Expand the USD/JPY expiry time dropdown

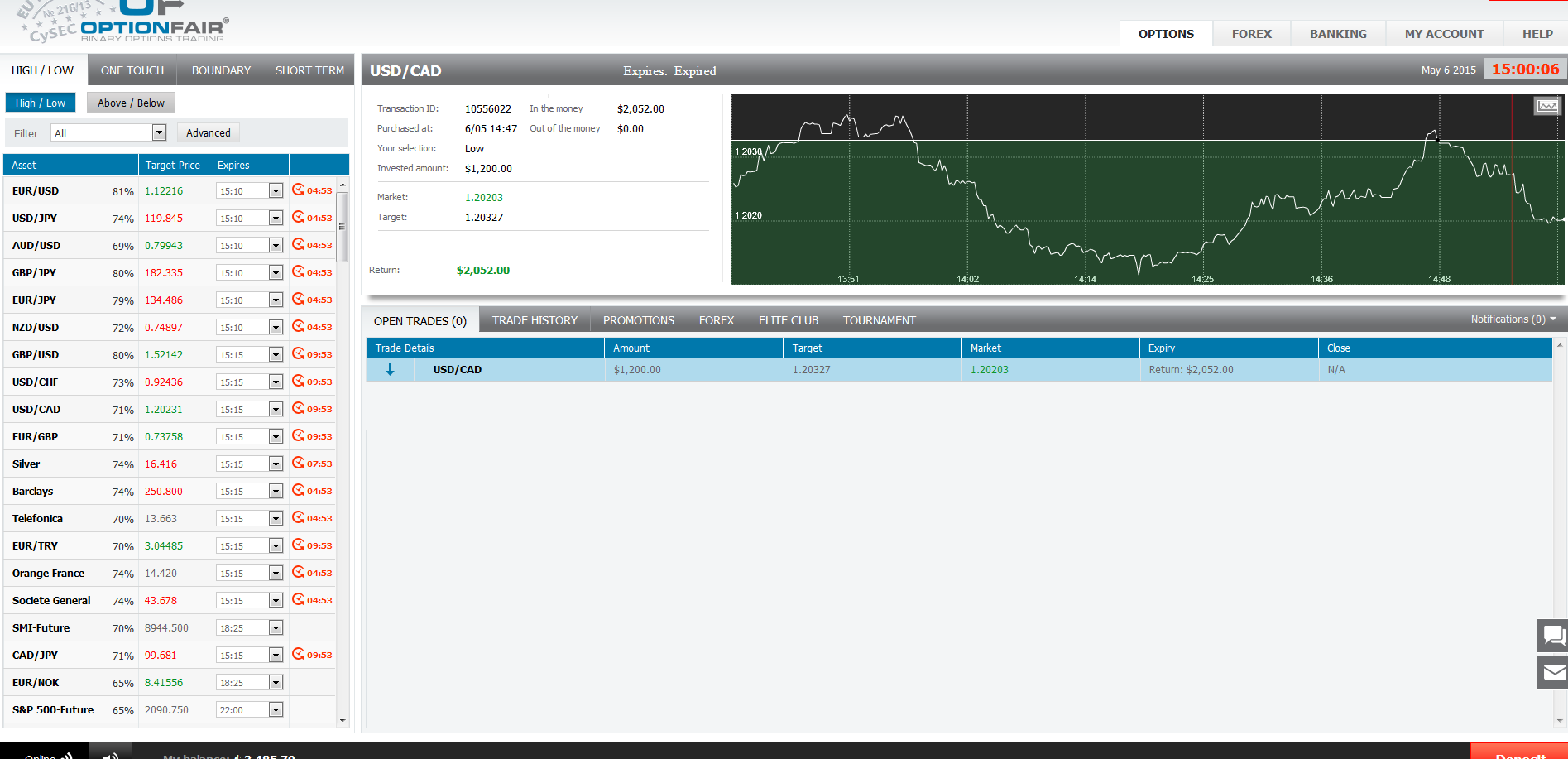[x=276, y=219]
